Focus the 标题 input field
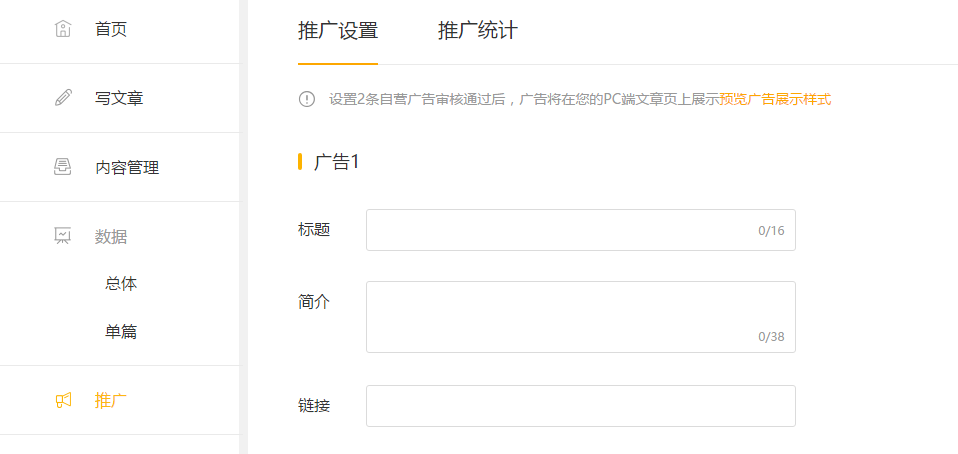Screen dimensions: 958x454 [x=580, y=230]
